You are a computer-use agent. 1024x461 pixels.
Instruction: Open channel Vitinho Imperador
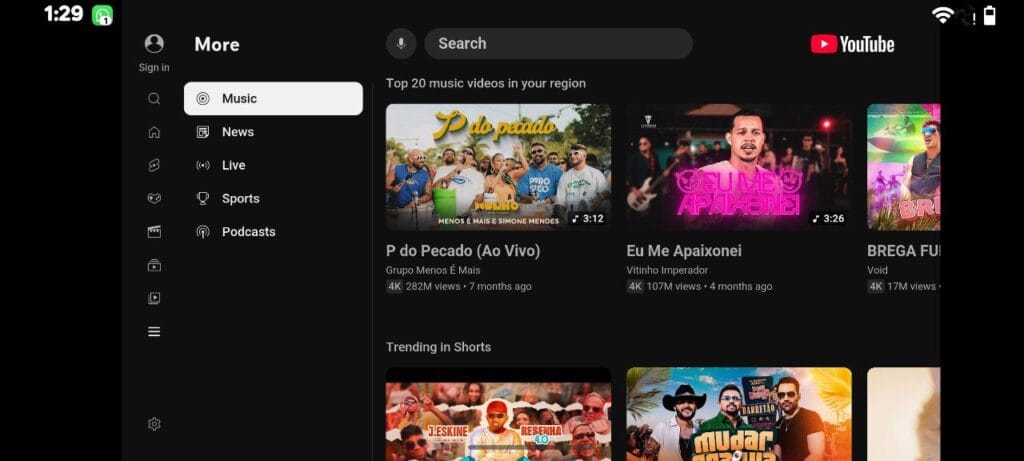[x=667, y=270]
